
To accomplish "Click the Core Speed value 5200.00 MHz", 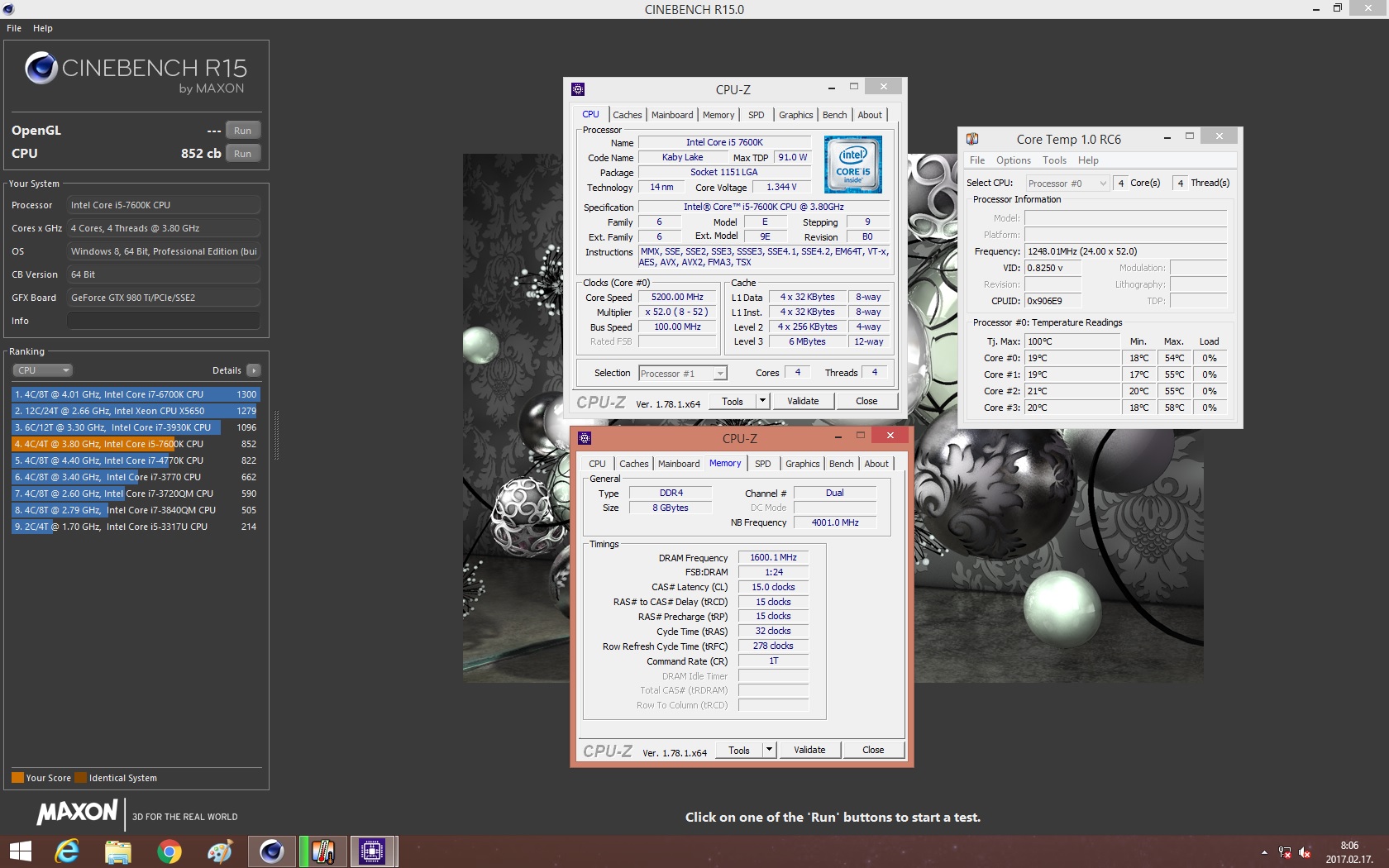I will 677,298.
